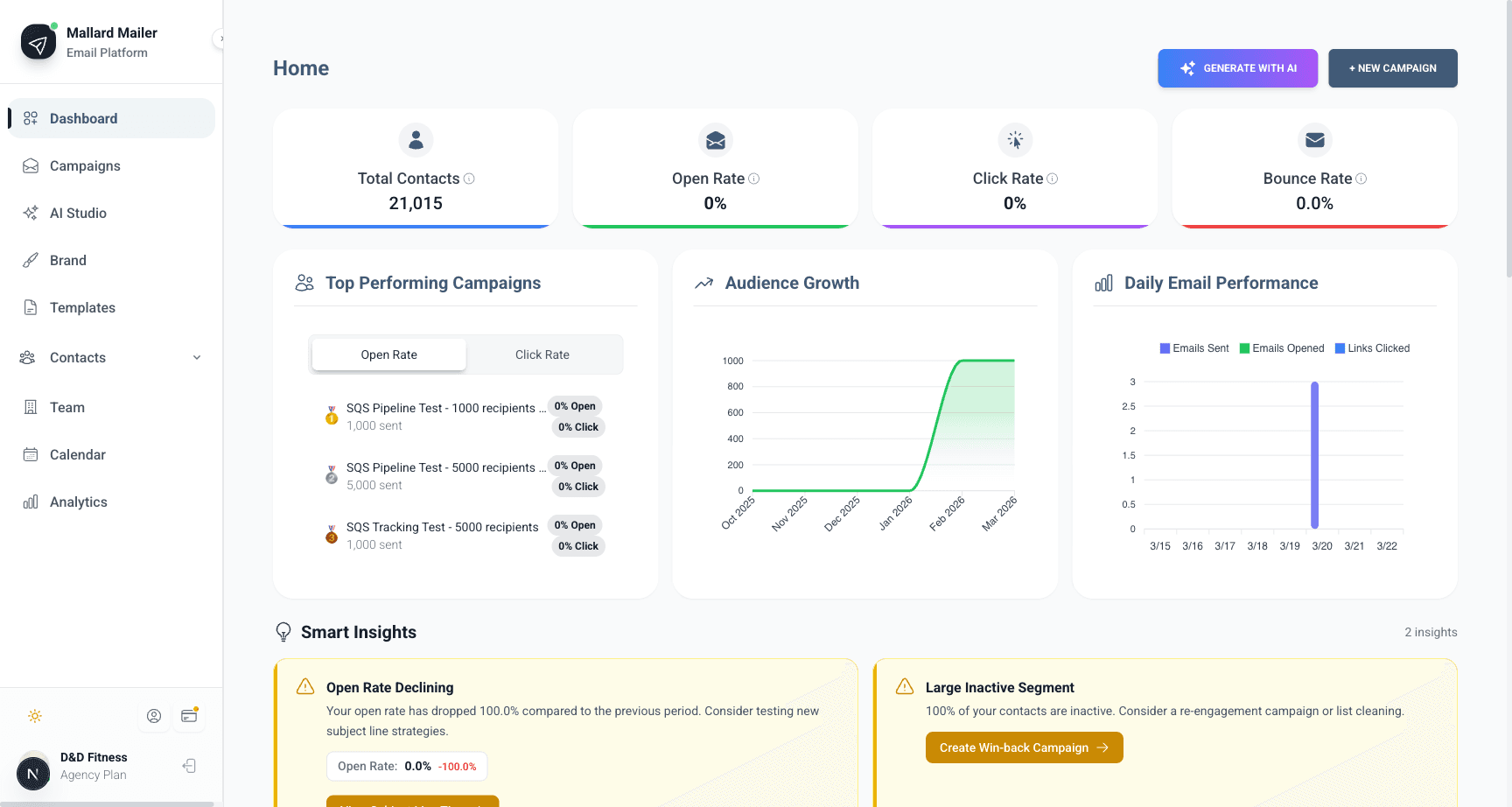Click the Open Rate progress bar under Total Contacts
Screen dimensions: 1512x807
point(416,226)
